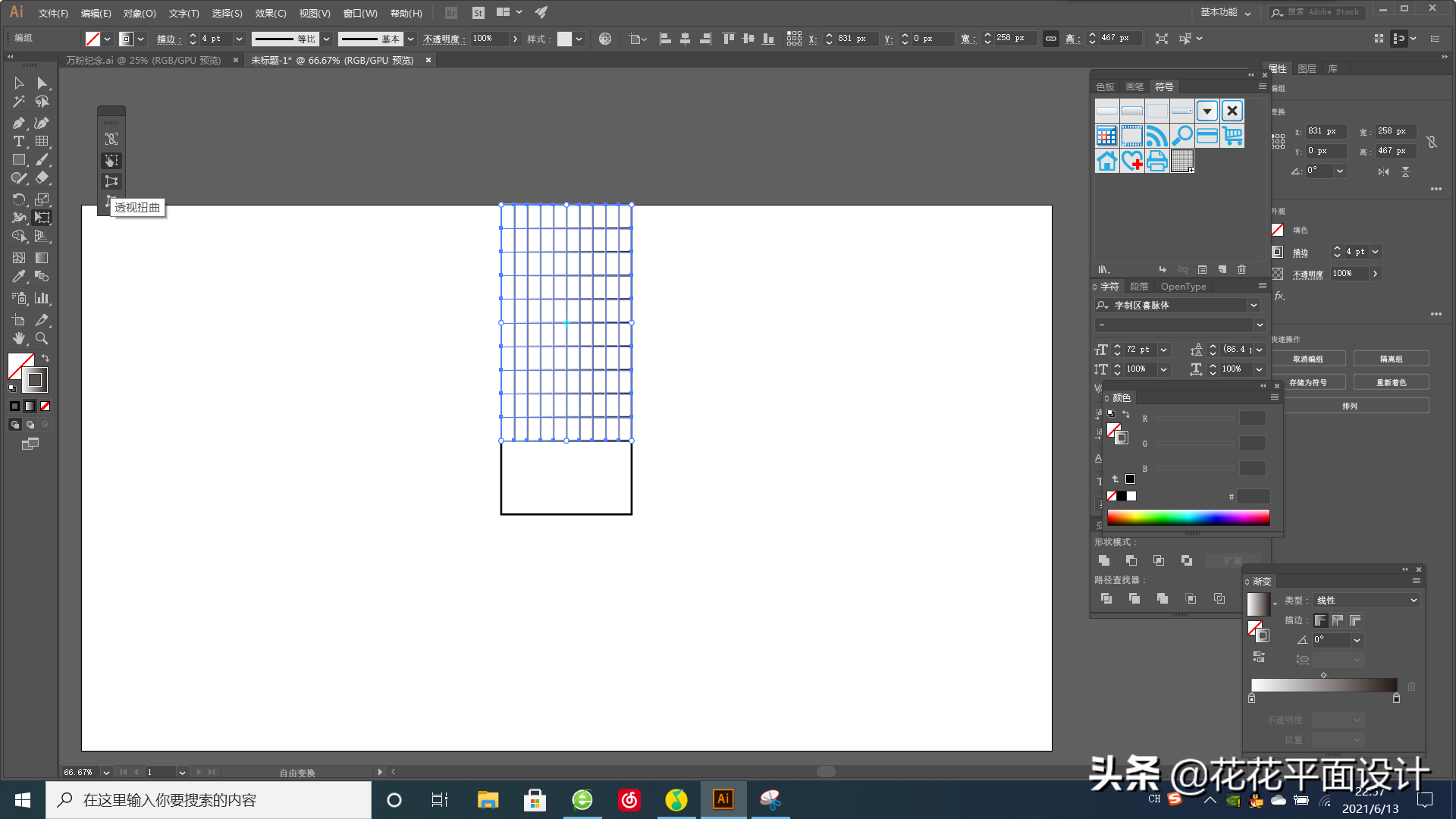1456x819 pixels.
Task: Click the home symbol in Symbols panel
Action: (1107, 161)
